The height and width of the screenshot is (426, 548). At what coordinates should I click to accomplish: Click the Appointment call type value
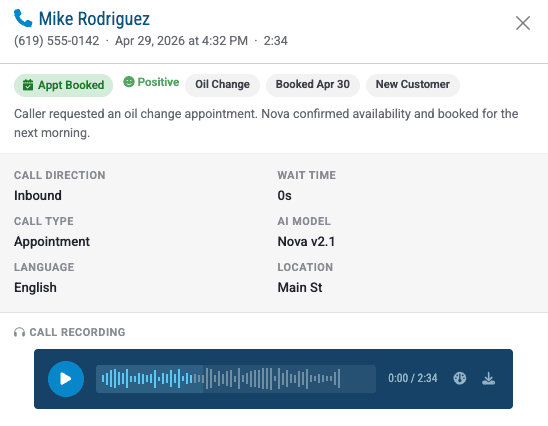[x=52, y=241]
